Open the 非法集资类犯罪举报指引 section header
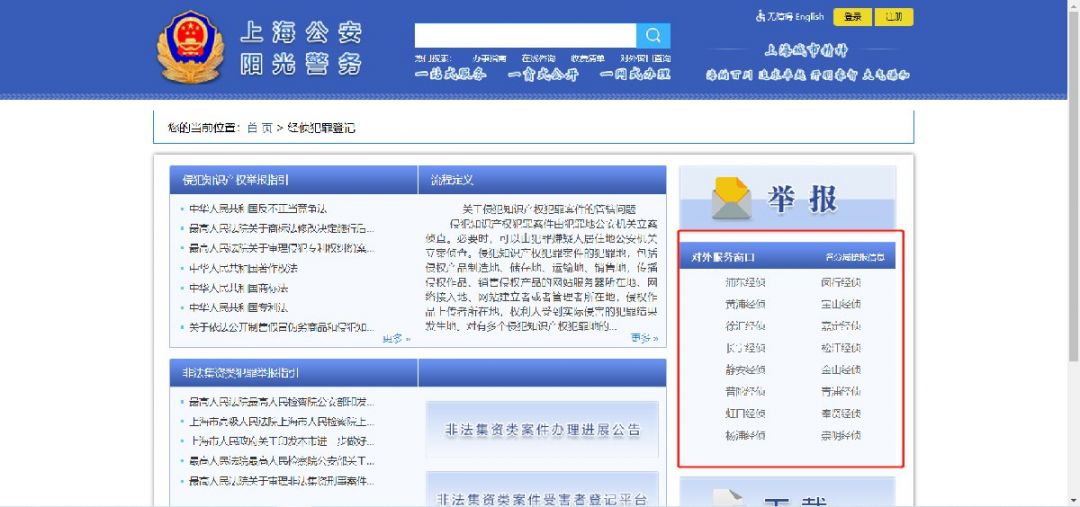 tap(240, 373)
